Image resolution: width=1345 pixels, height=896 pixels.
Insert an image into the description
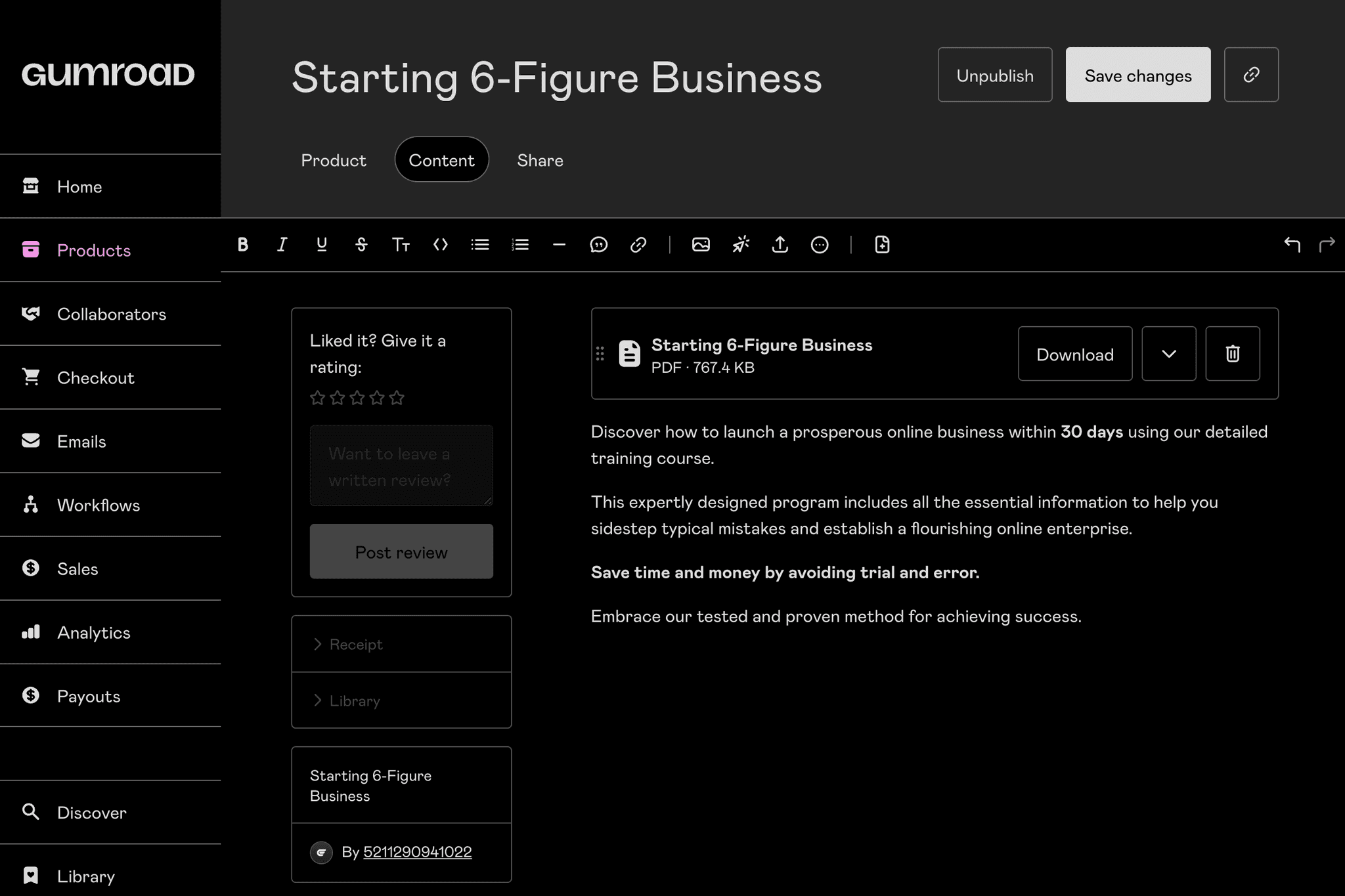(701, 245)
